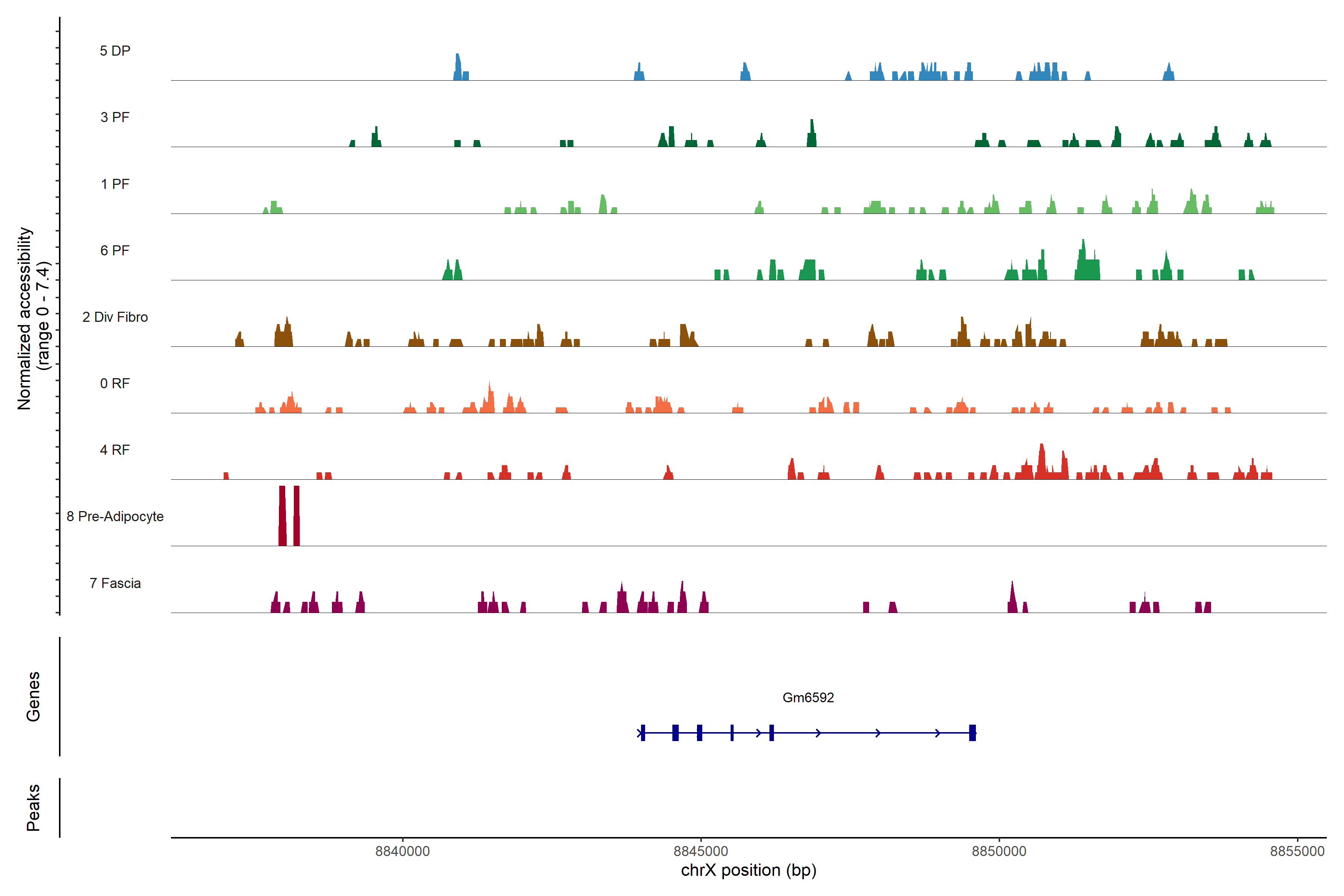Viewport: 1344px width, 896px height.
Task: Click the 8845000 axis tick label
Action: (x=701, y=851)
